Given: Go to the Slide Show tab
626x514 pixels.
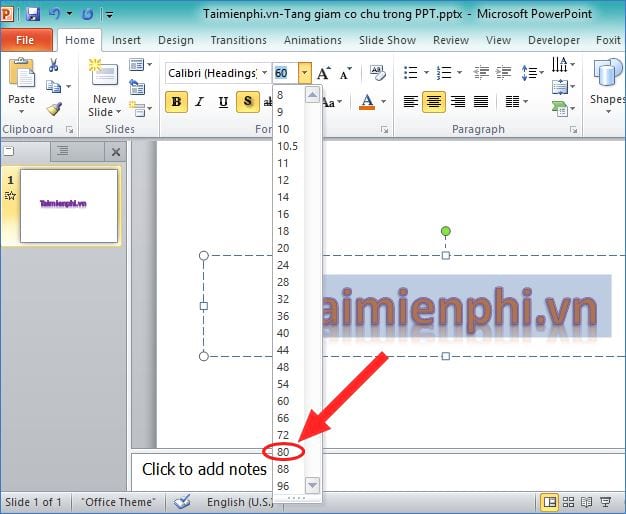Looking at the screenshot, I should [x=387, y=40].
